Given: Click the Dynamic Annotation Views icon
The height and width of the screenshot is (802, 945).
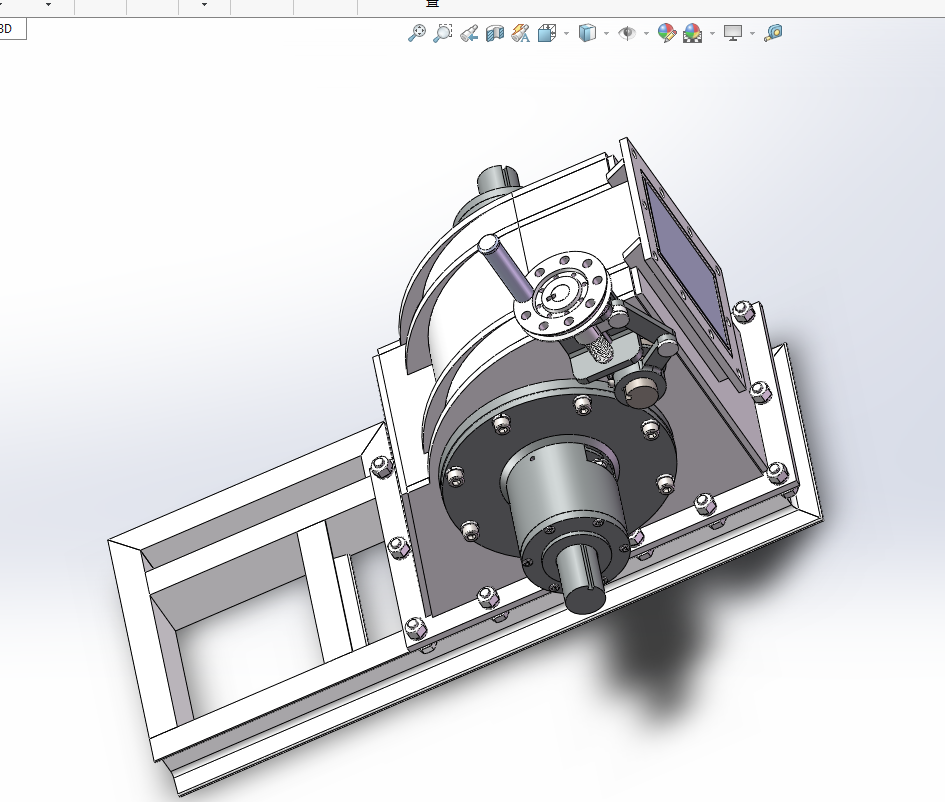Looking at the screenshot, I should coord(520,33).
